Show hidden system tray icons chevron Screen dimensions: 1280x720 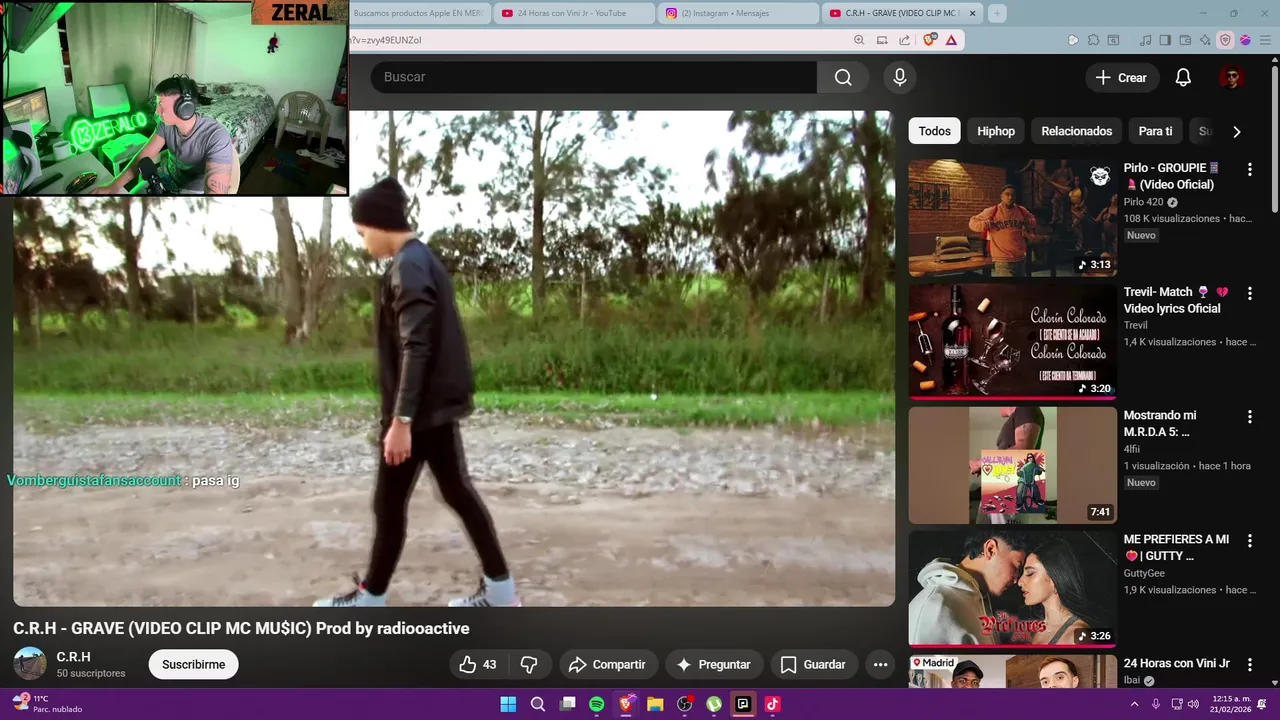click(x=1135, y=704)
